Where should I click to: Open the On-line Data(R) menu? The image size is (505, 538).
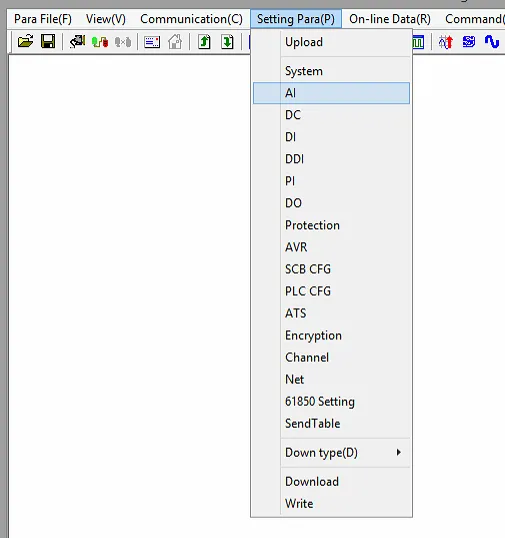point(390,19)
